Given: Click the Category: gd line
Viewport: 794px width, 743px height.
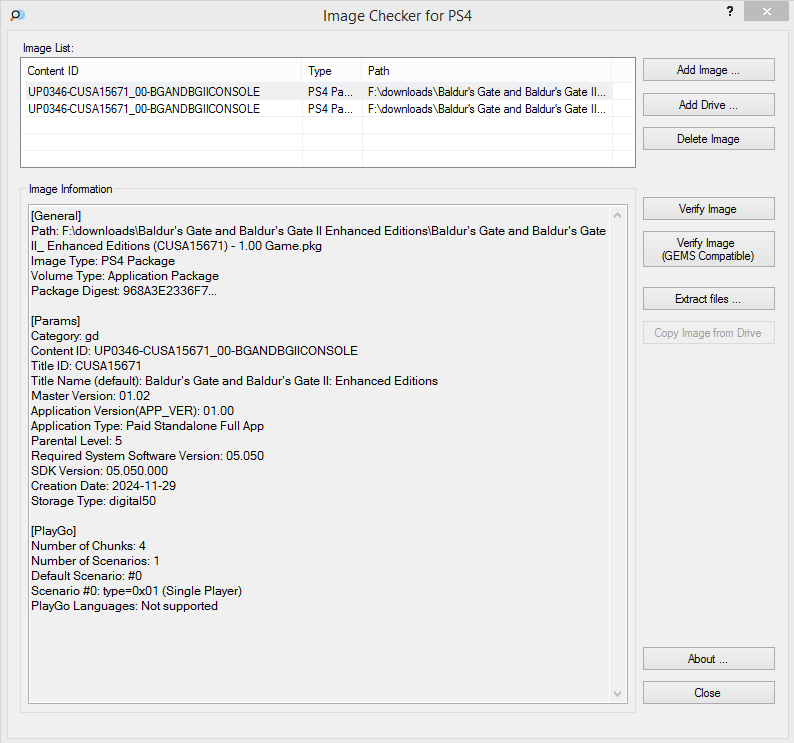Looking at the screenshot, I should click(65, 336).
